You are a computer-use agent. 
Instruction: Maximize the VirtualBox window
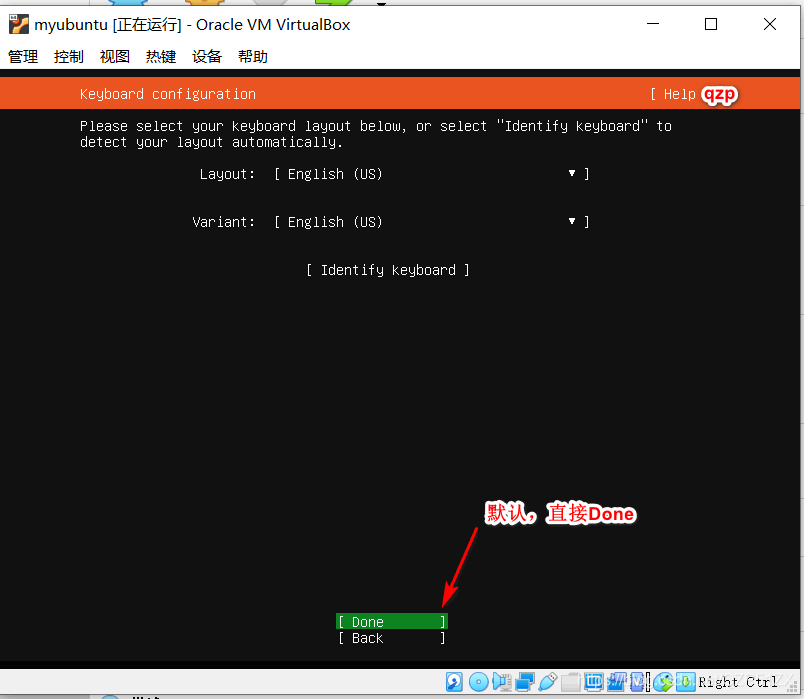click(x=711, y=24)
